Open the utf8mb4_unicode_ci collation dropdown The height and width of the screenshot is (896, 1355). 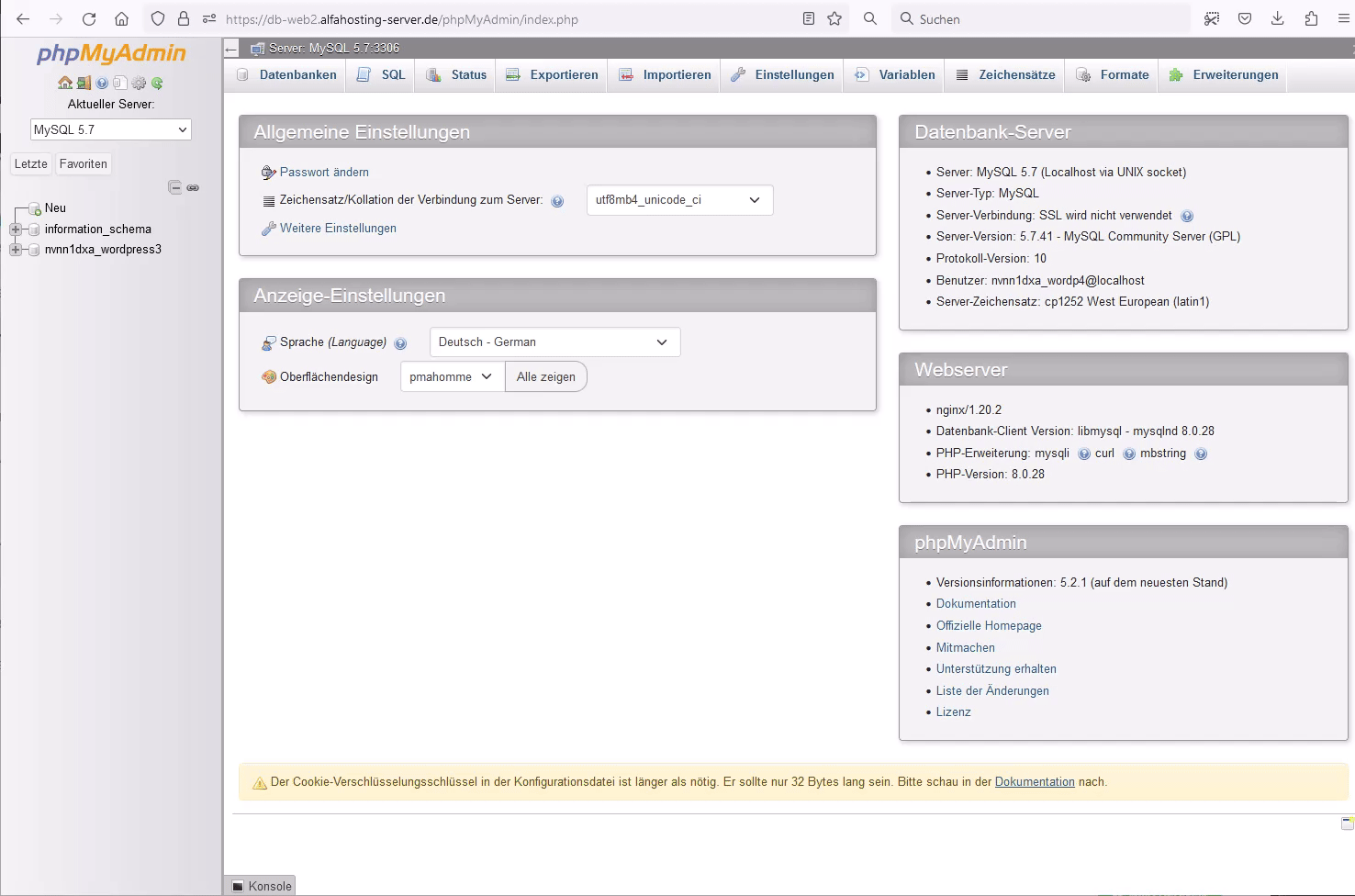(x=679, y=200)
